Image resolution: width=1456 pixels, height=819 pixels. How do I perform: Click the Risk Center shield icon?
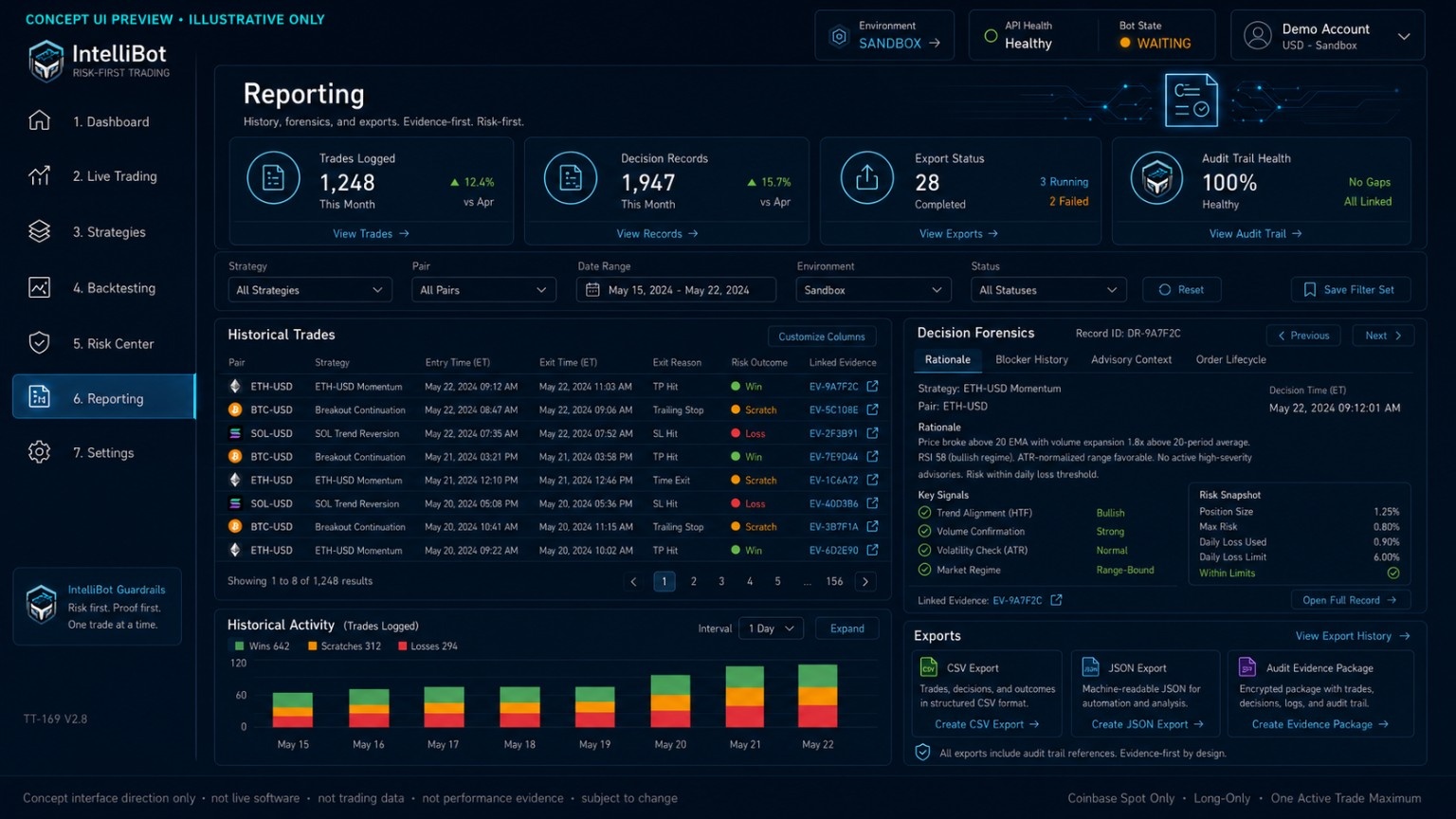pos(39,343)
